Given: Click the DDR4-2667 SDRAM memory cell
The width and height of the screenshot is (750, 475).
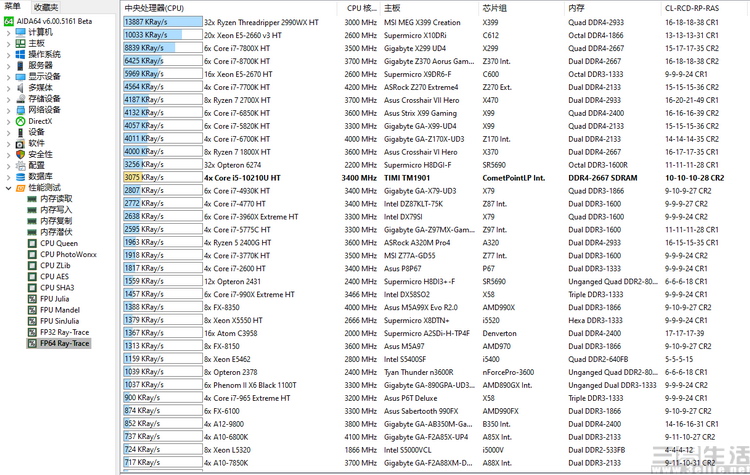Looking at the screenshot, I should click(x=603, y=178).
